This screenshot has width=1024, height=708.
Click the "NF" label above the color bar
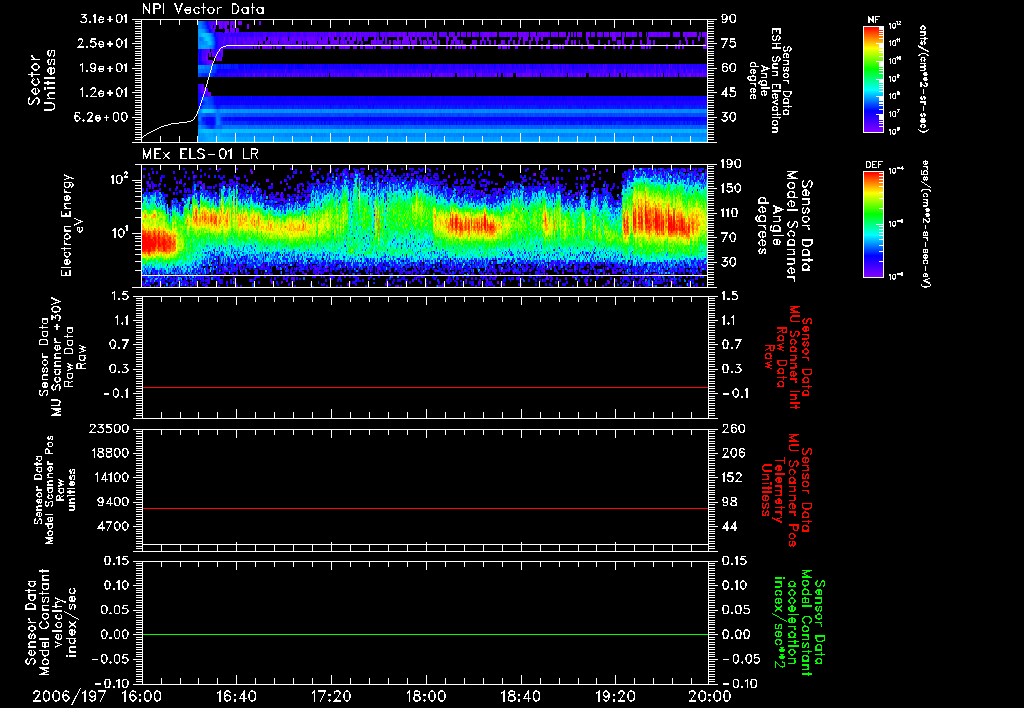coord(874,20)
